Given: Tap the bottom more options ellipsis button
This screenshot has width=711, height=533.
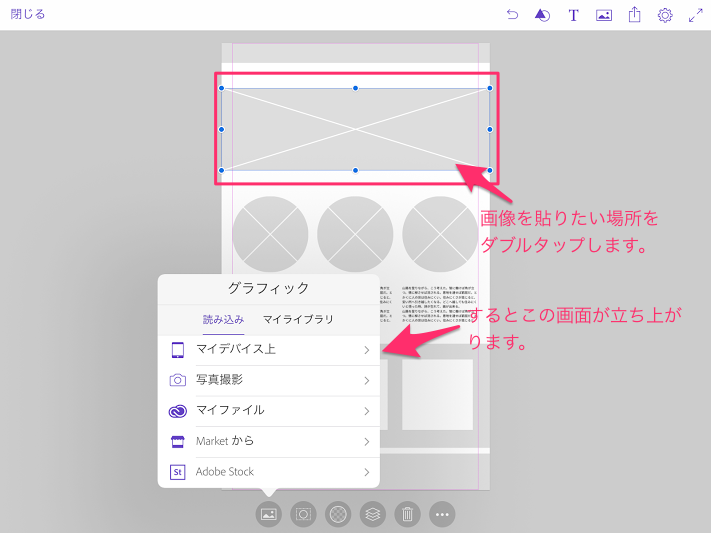Looking at the screenshot, I should point(442,514).
